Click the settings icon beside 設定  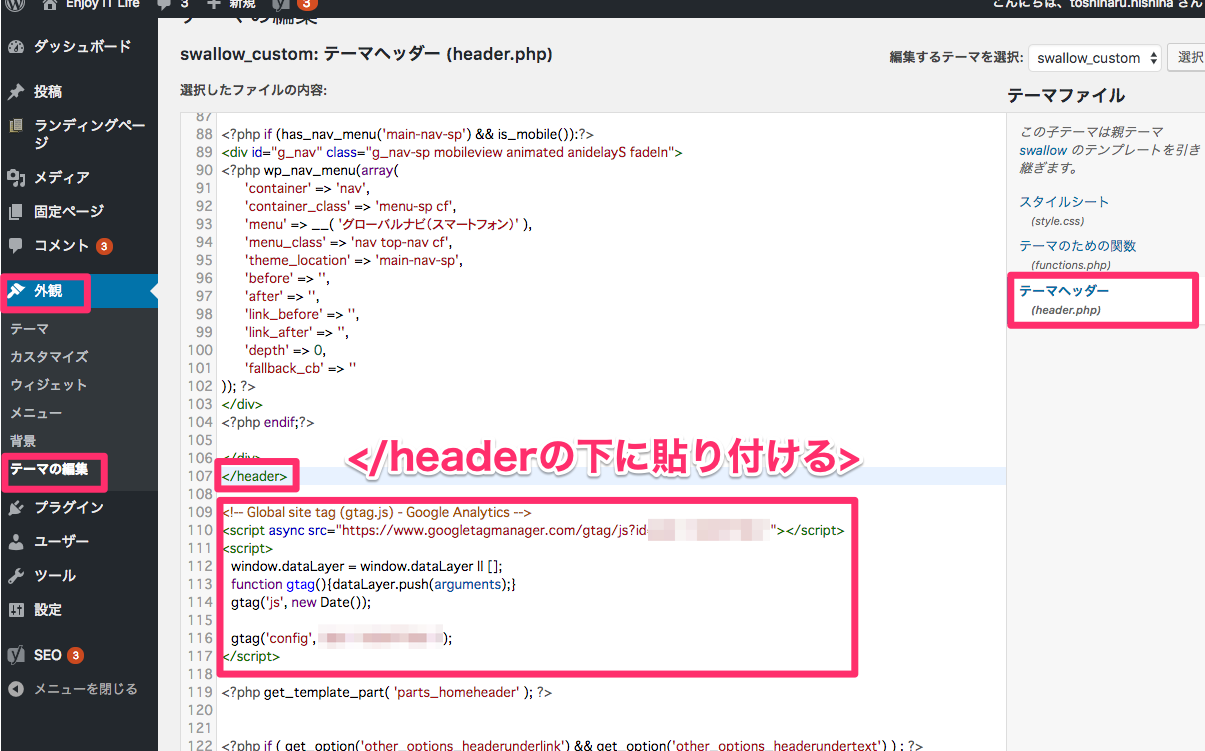16,610
